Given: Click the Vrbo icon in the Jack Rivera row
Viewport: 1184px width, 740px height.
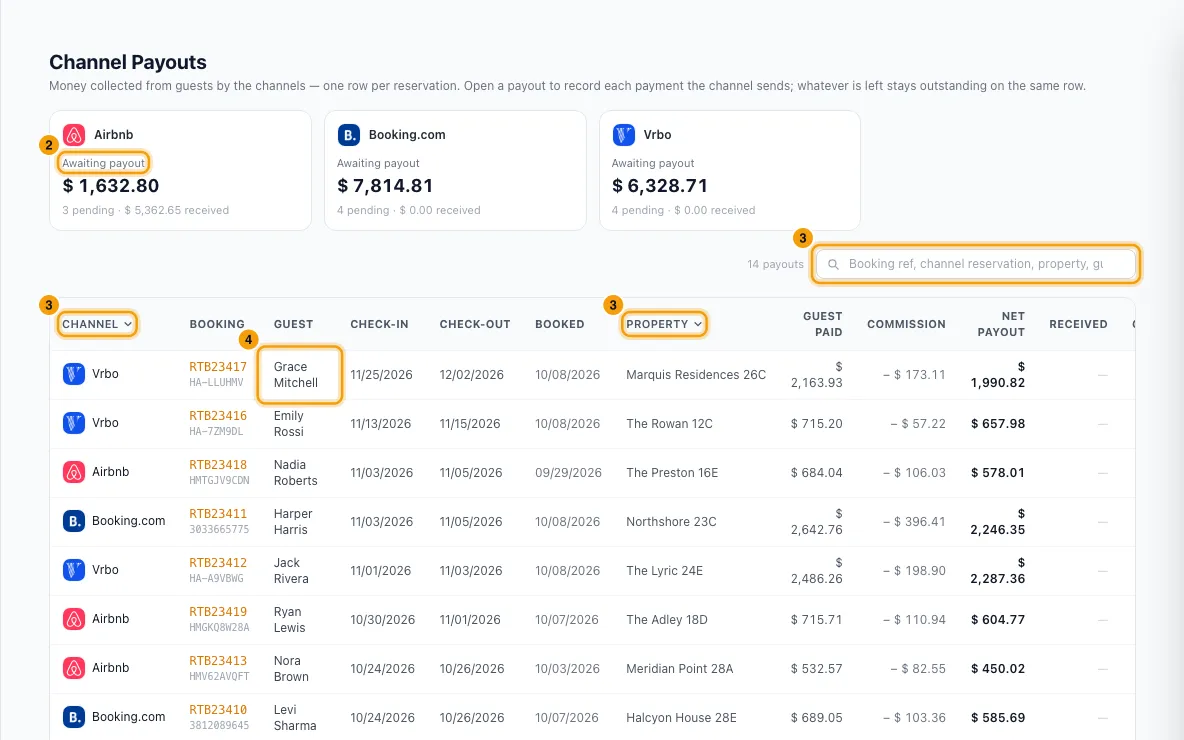Looking at the screenshot, I should point(74,570).
